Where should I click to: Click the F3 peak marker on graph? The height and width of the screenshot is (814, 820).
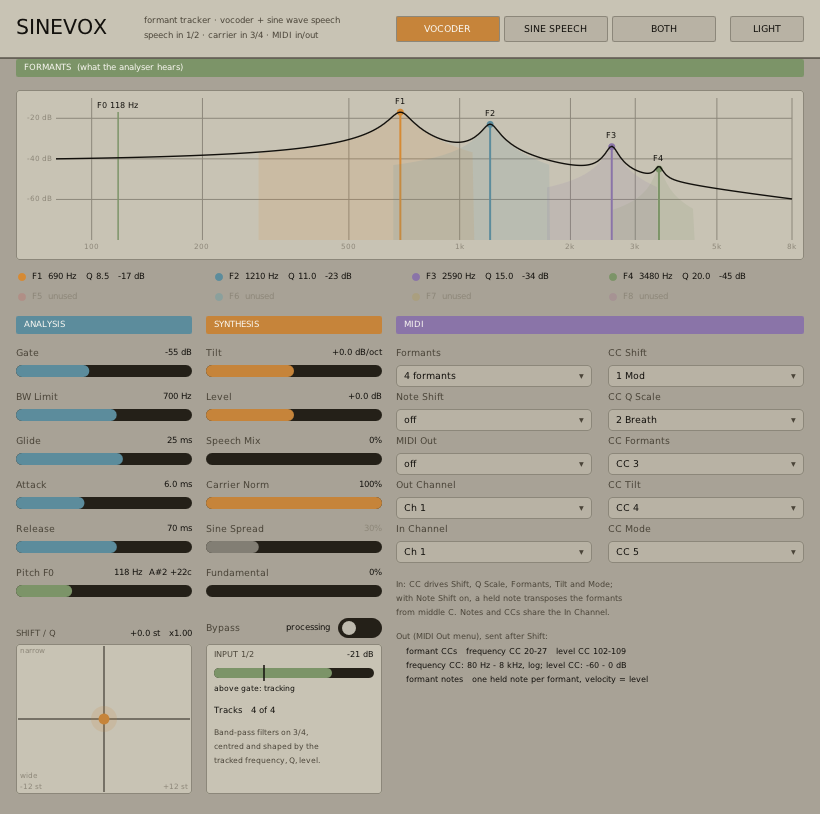pyautogui.click(x=611, y=146)
